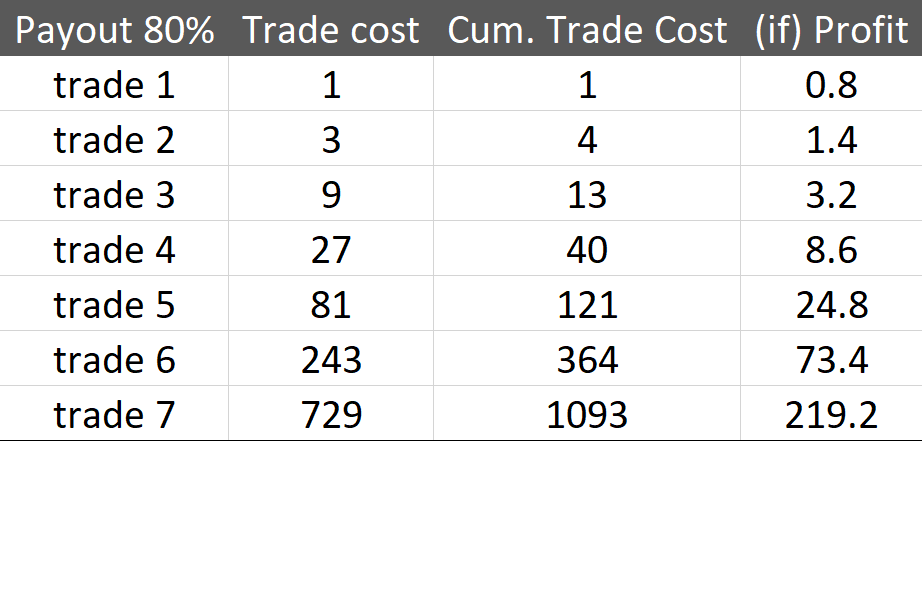The width and height of the screenshot is (922, 602).
Task: Select the cumulative cost cell showing 121
Action: click(x=587, y=303)
